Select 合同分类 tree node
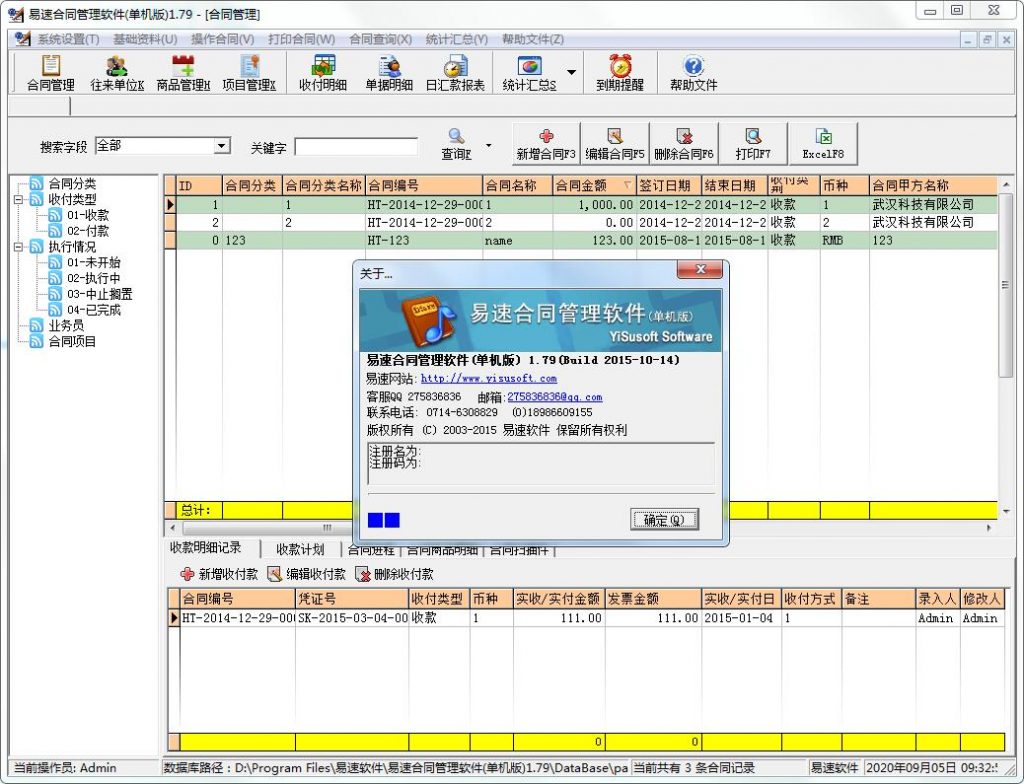Screen dimensions: 1024x784 (72, 184)
